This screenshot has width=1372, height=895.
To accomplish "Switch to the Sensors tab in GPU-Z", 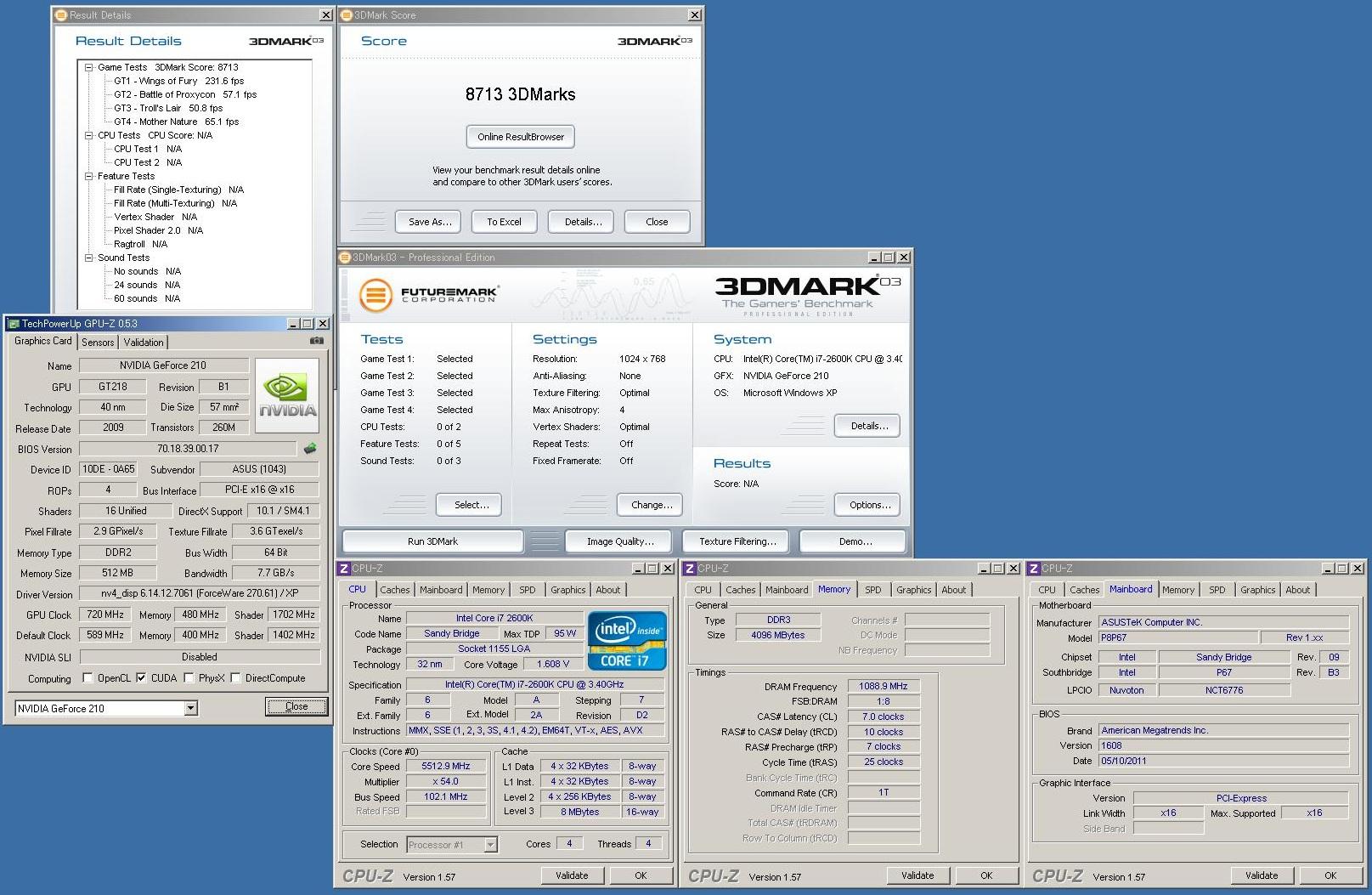I will (x=98, y=343).
